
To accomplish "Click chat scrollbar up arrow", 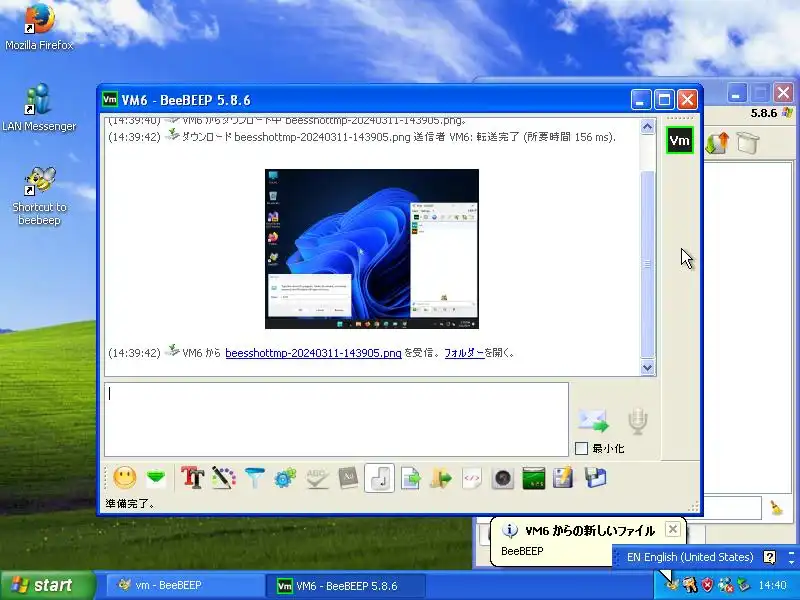I will (647, 127).
